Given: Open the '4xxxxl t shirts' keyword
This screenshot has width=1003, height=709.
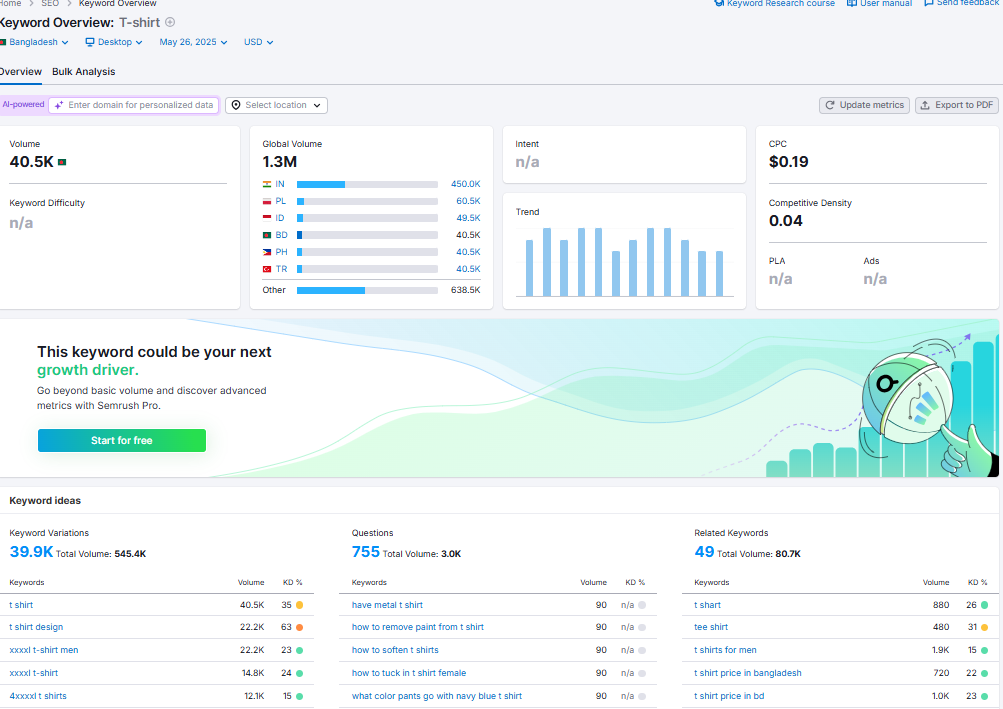Looking at the screenshot, I should (x=38, y=696).
